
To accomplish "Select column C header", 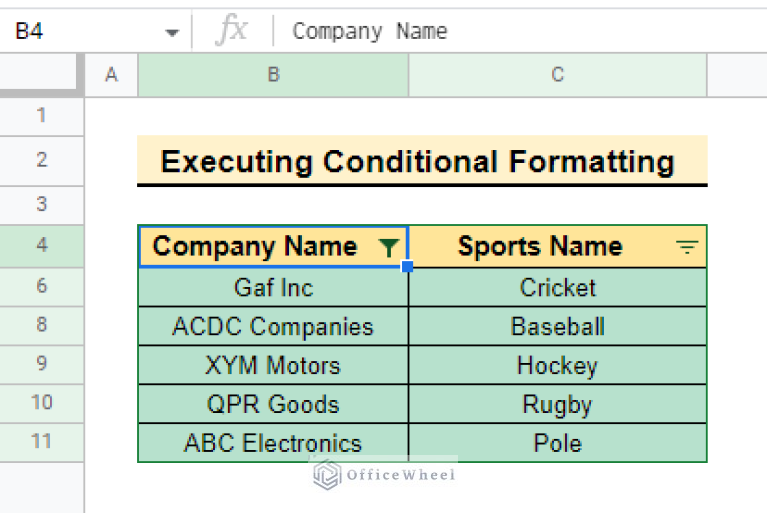I will (558, 75).
